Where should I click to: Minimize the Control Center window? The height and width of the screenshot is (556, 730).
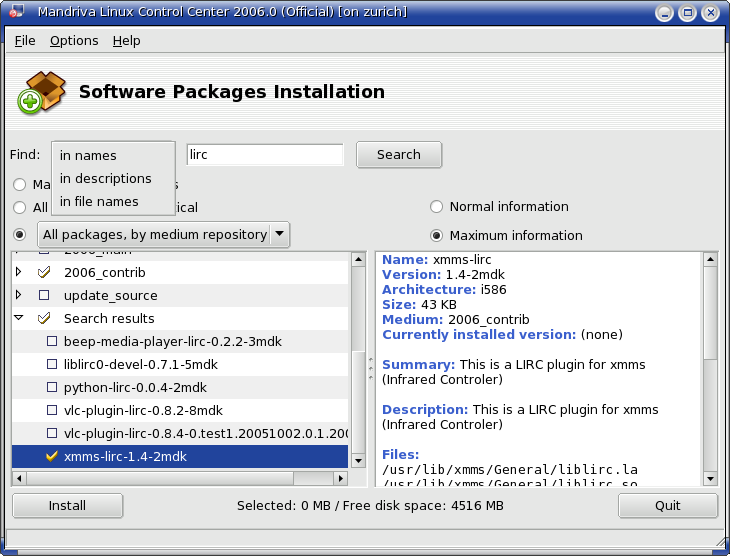tap(664, 13)
